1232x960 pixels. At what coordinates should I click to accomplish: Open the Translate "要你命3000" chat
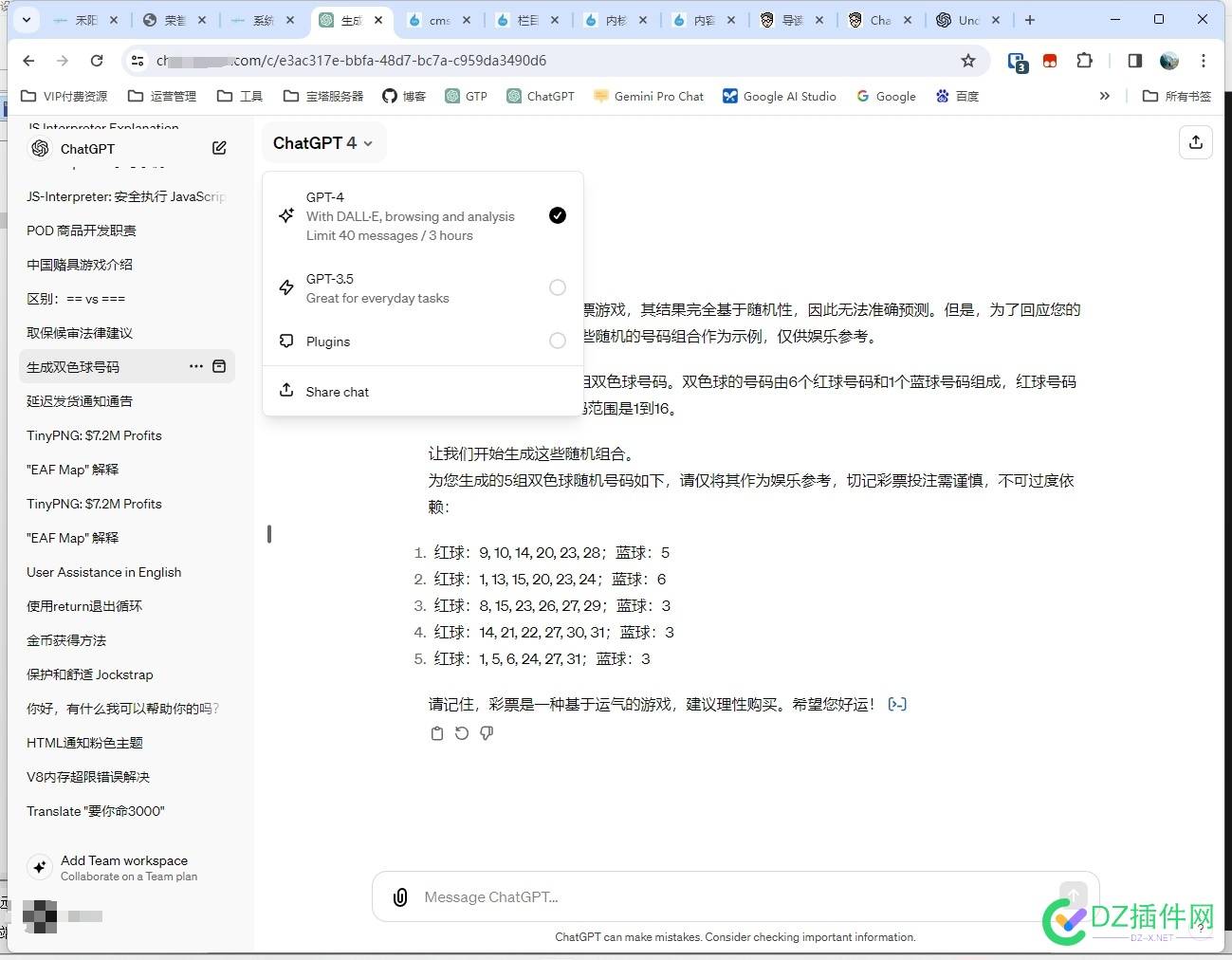[127, 811]
